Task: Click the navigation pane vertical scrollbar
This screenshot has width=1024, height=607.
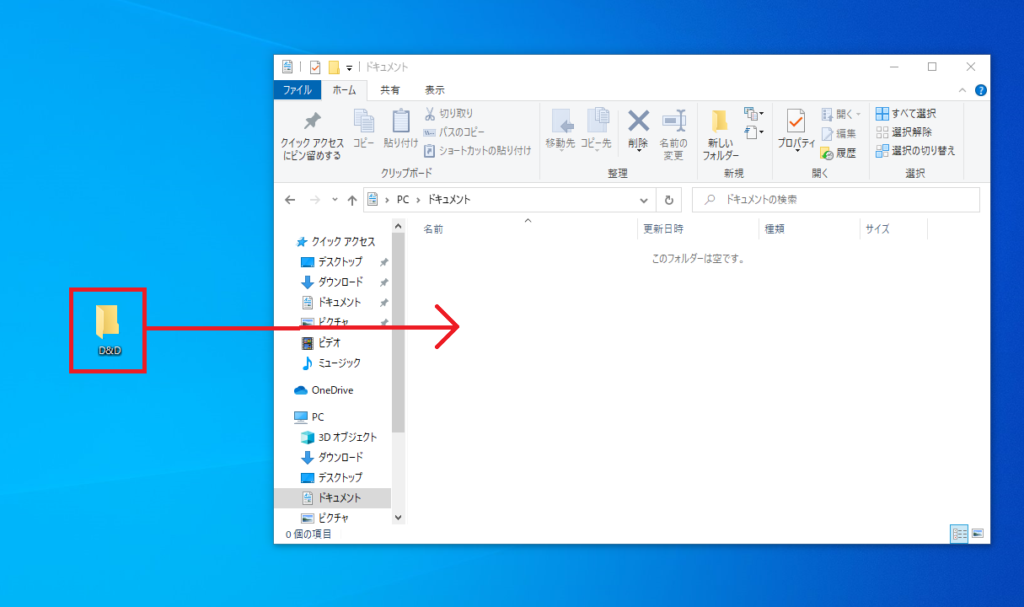Action: pyautogui.click(x=398, y=330)
